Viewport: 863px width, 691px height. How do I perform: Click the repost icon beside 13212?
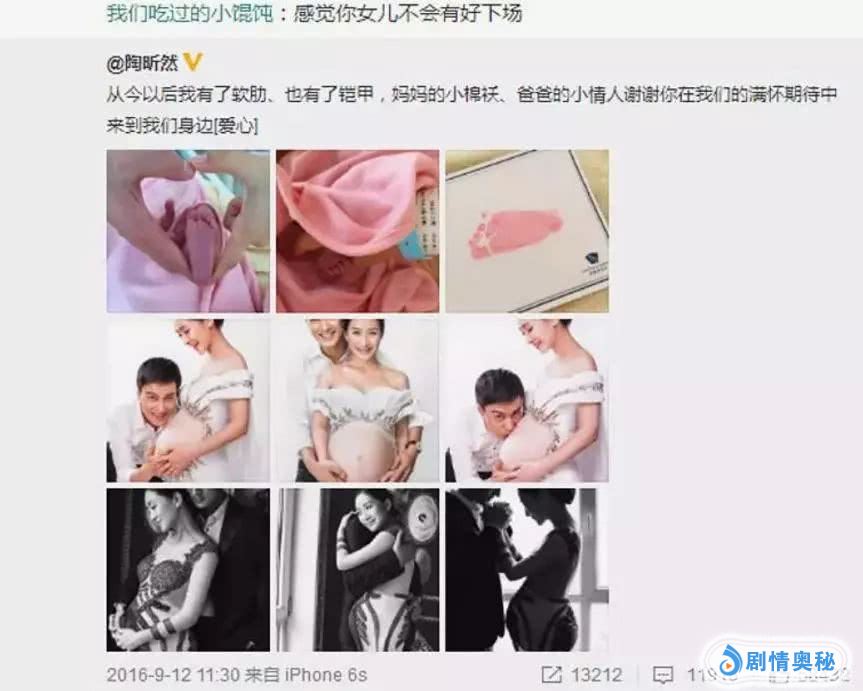(x=551, y=674)
